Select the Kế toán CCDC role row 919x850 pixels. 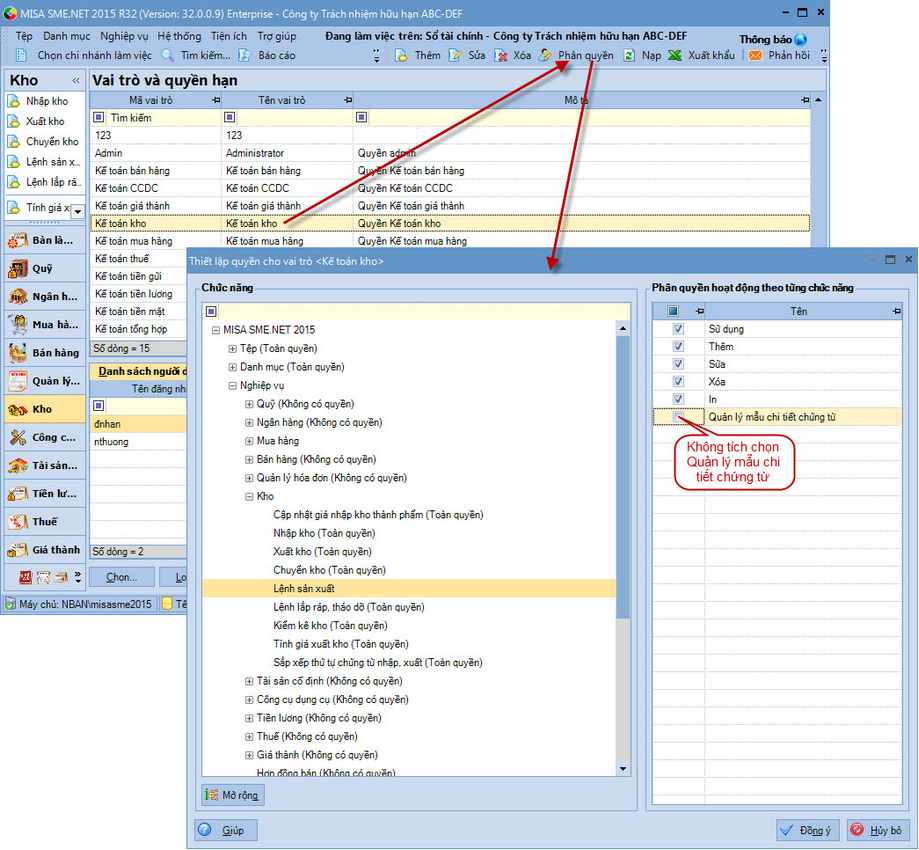[x=450, y=188]
